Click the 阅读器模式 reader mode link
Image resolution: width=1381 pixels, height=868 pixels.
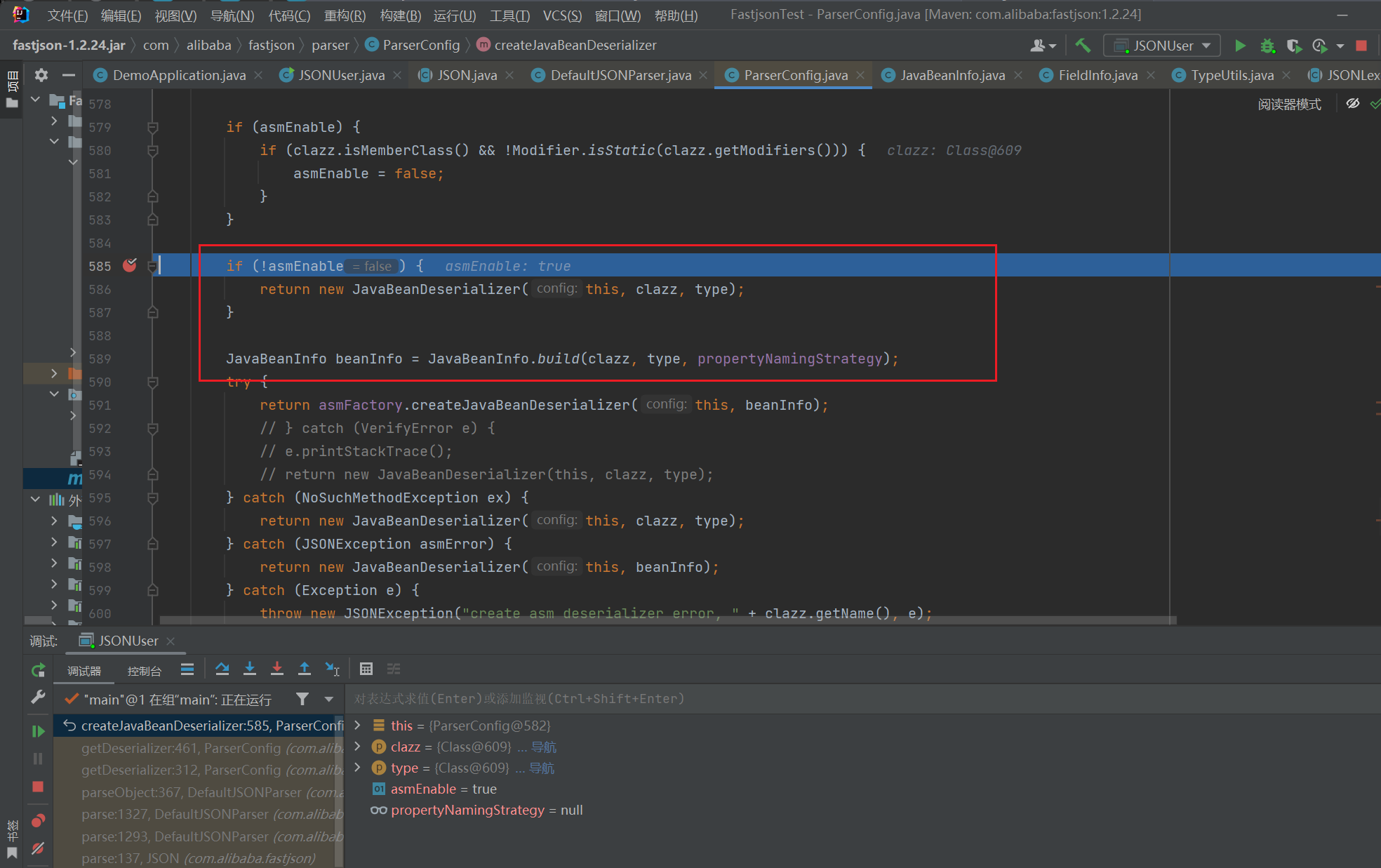tap(1289, 104)
